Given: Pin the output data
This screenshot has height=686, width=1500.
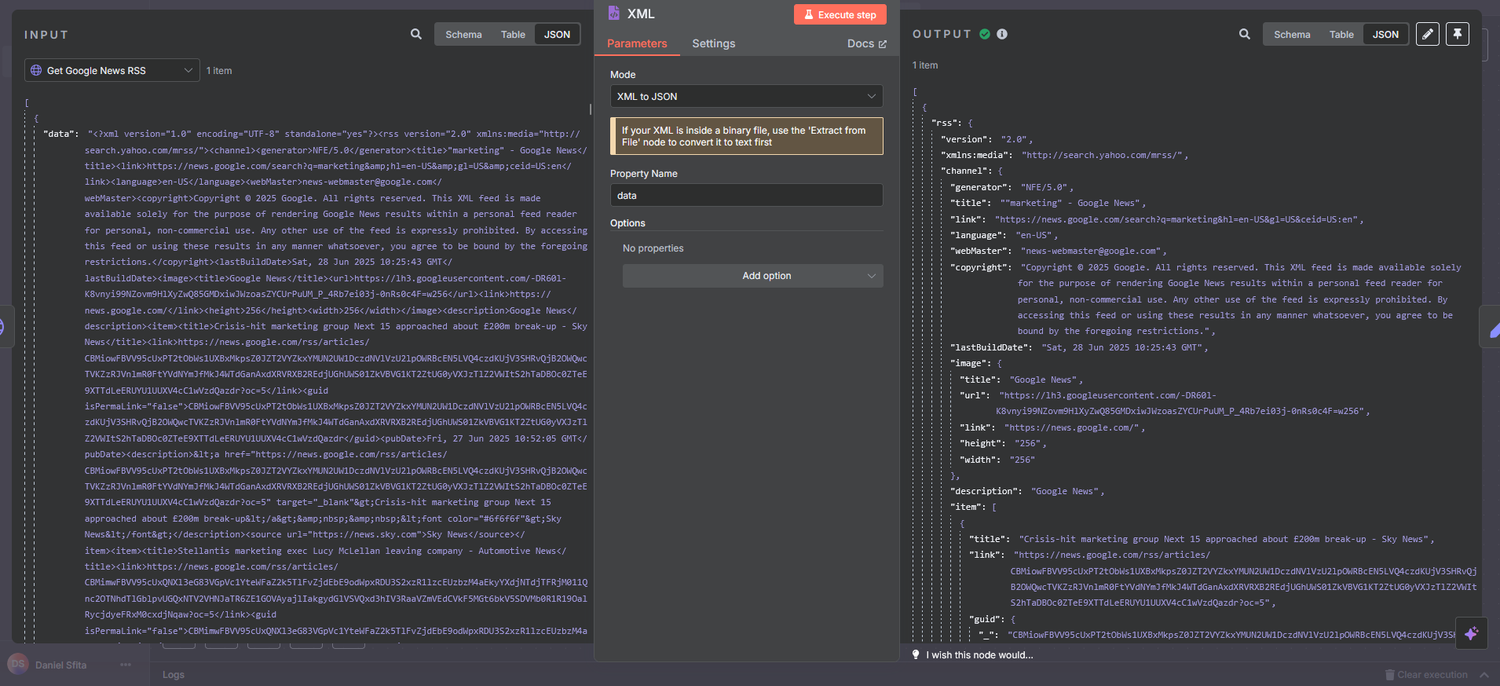Looking at the screenshot, I should 1457,33.
